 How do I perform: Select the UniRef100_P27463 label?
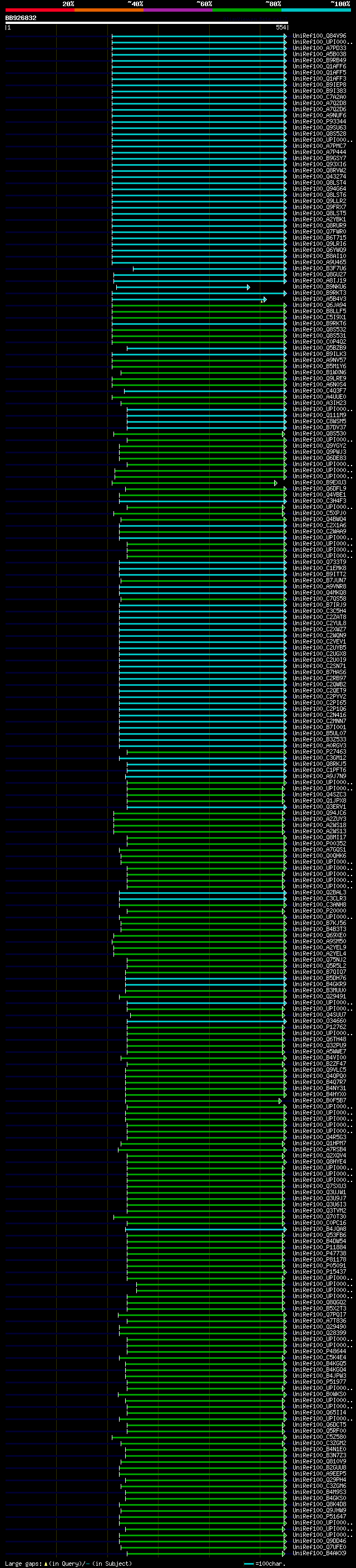(319, 752)
